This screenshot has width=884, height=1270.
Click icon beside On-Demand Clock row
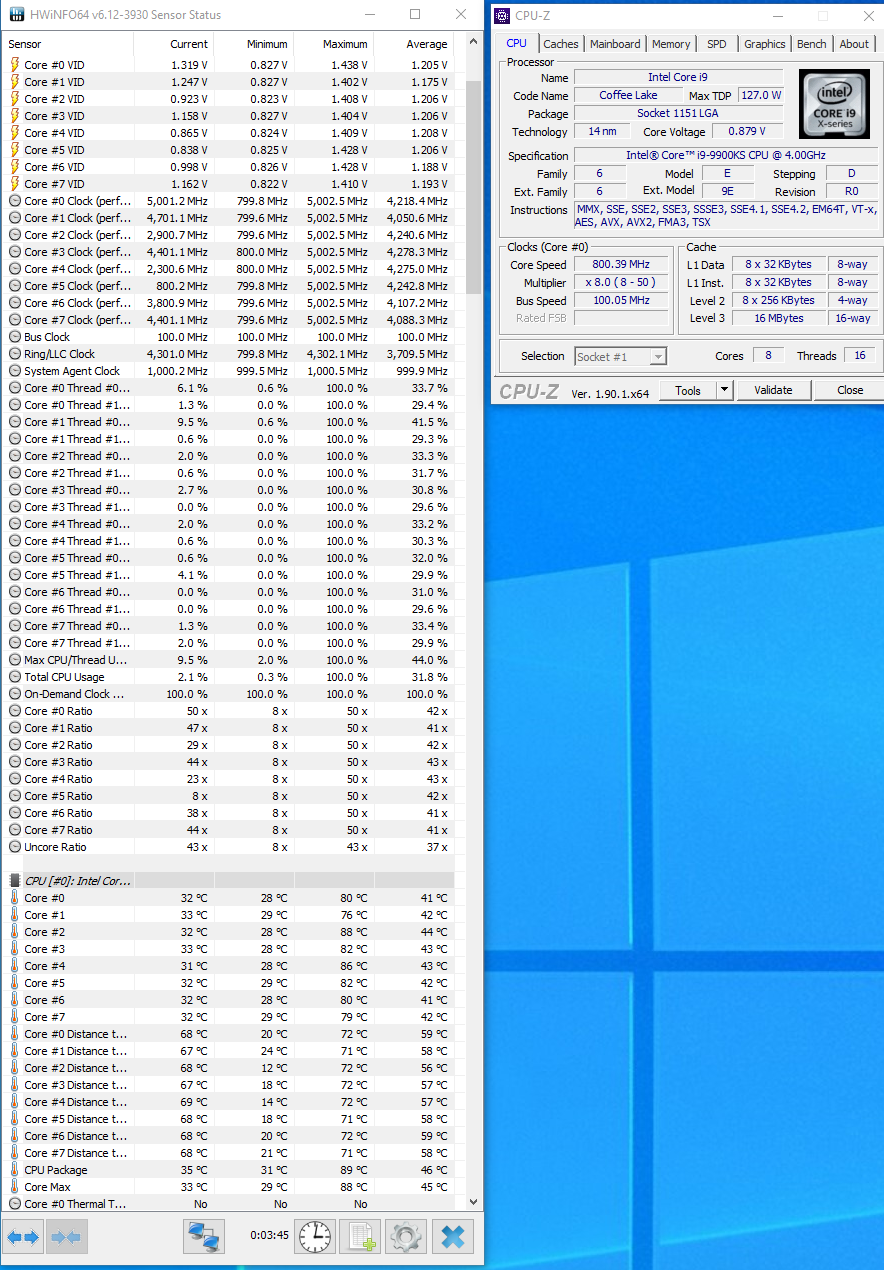point(15,694)
